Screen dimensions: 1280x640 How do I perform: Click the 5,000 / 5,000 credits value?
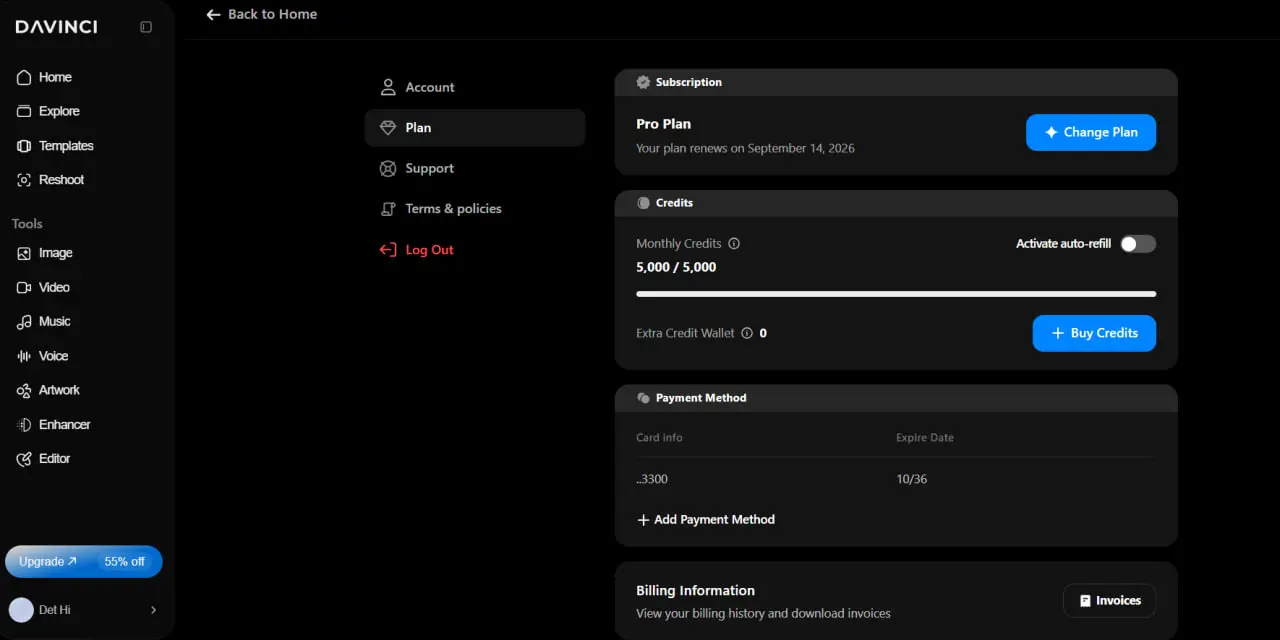tap(676, 267)
